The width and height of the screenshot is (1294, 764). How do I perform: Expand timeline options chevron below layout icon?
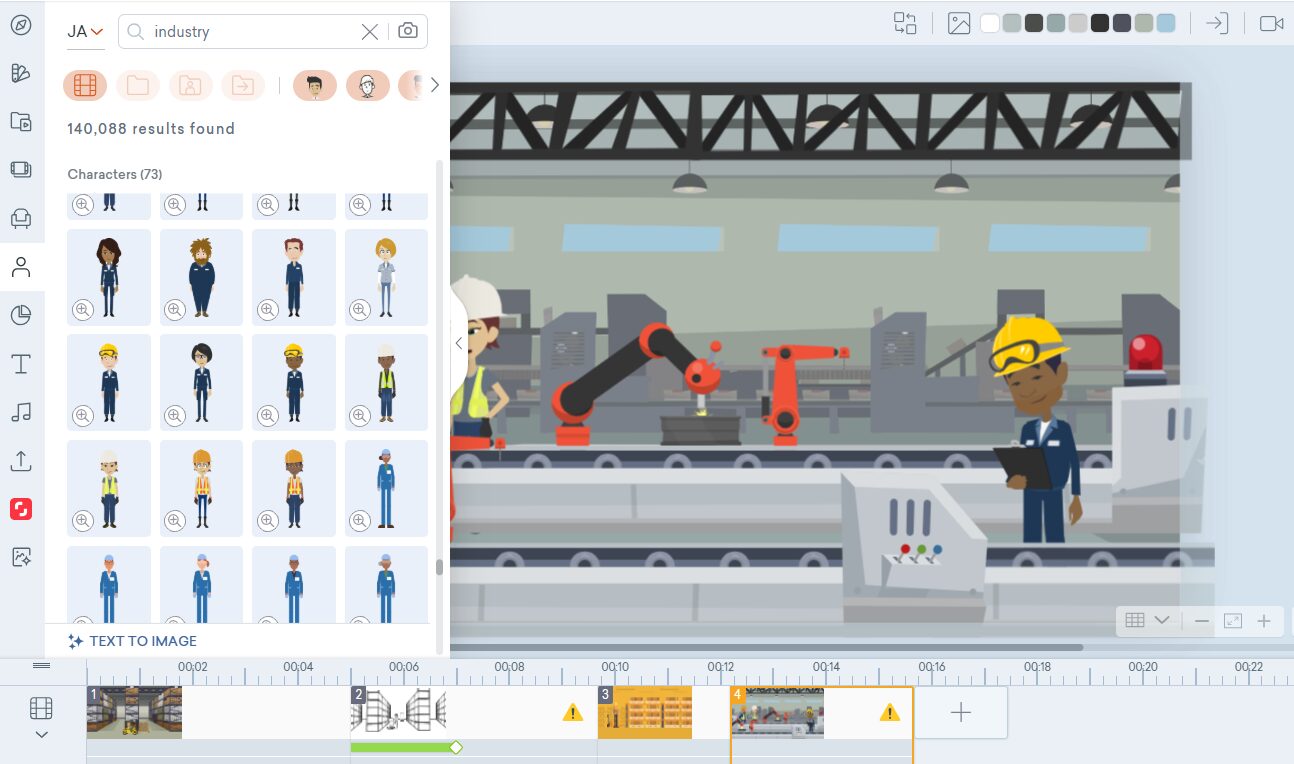(41, 735)
